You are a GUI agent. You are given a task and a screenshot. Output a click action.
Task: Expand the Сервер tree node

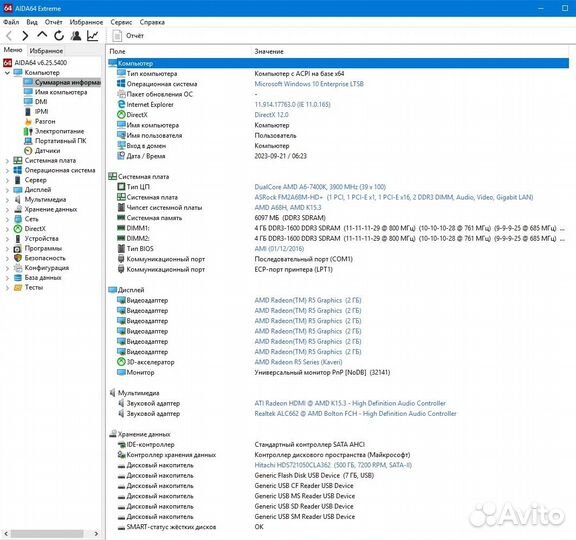click(7, 180)
